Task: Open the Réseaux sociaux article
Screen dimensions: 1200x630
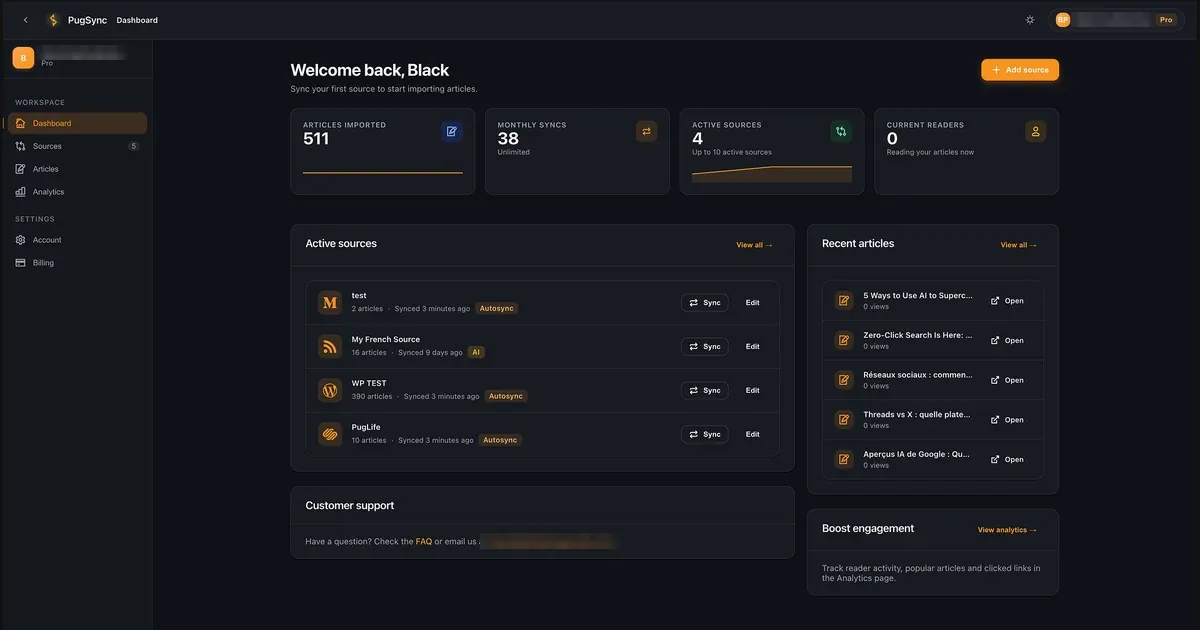Action: click(x=1007, y=381)
